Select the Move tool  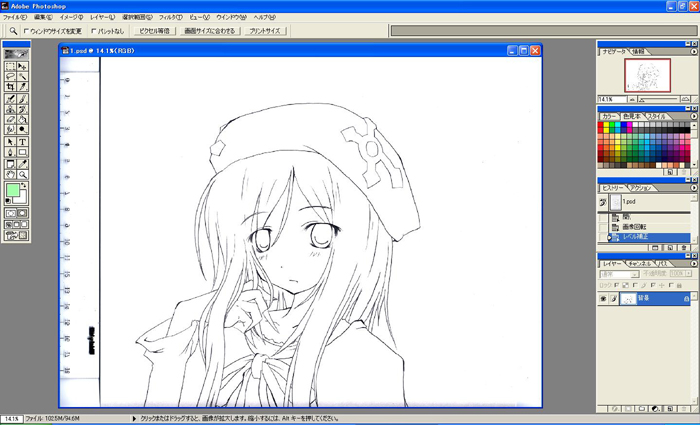(x=22, y=67)
